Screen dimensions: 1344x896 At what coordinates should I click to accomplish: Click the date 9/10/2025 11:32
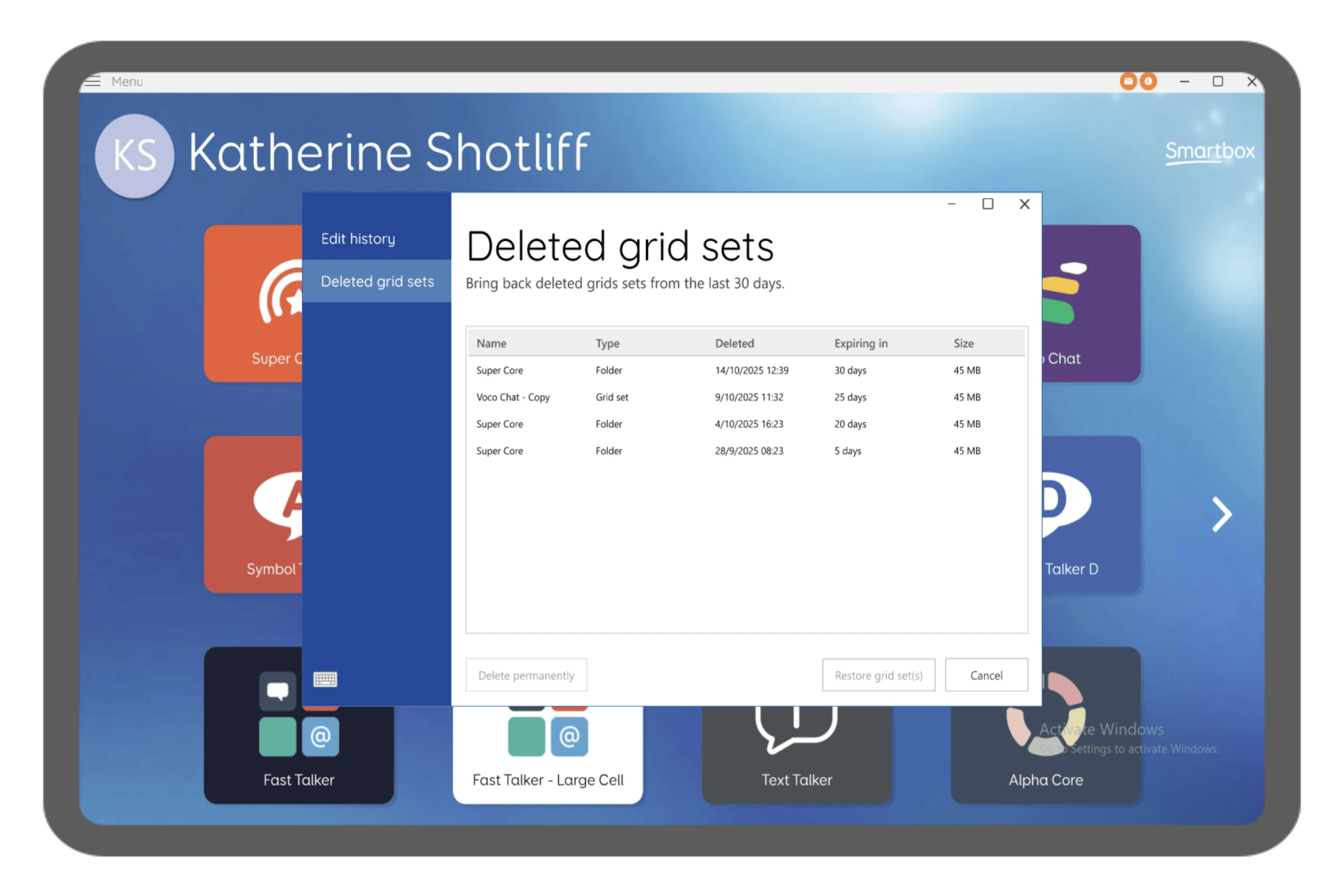749,397
